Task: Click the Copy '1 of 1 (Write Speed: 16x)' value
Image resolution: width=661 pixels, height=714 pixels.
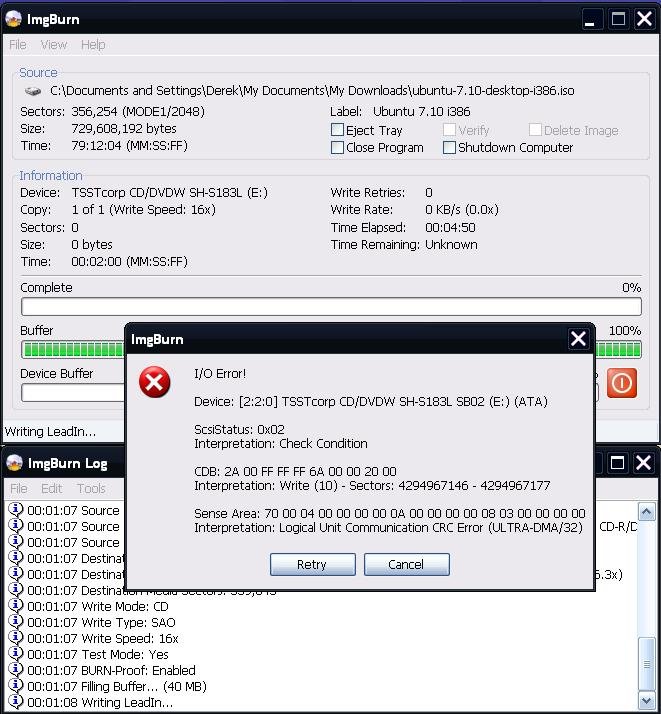Action: tap(143, 209)
